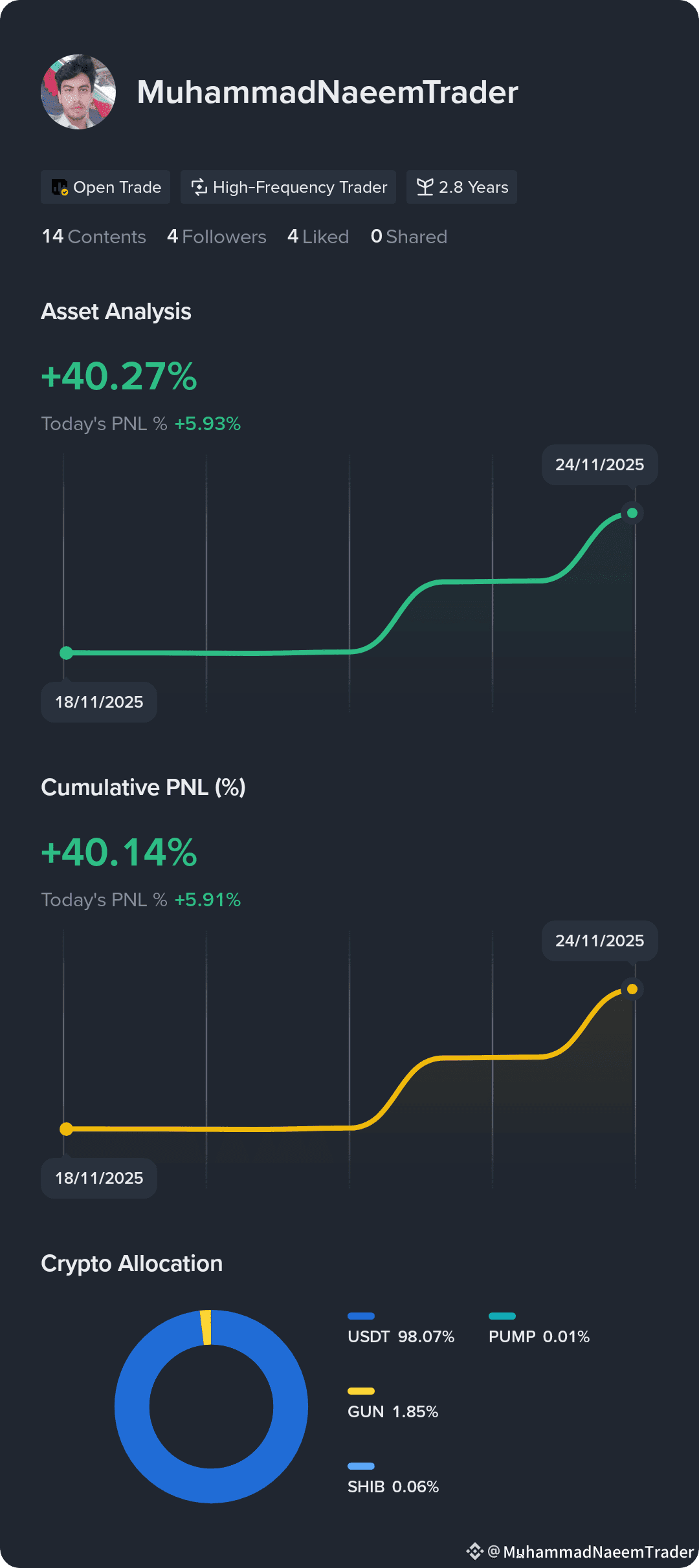Click the PUMP teal legend swatch
The width and height of the screenshot is (699, 1568).
[502, 1316]
